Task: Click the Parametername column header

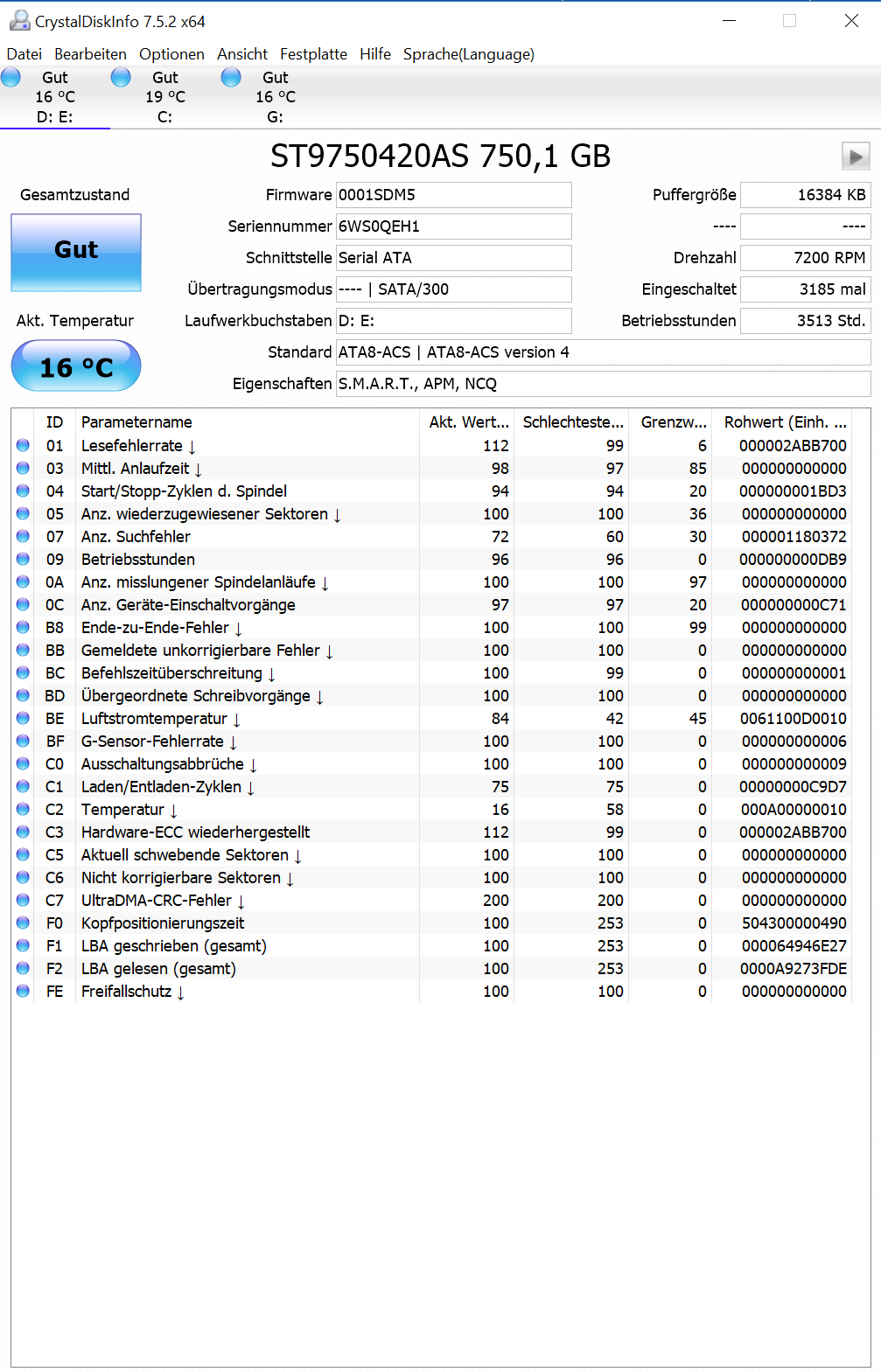Action: (x=248, y=422)
